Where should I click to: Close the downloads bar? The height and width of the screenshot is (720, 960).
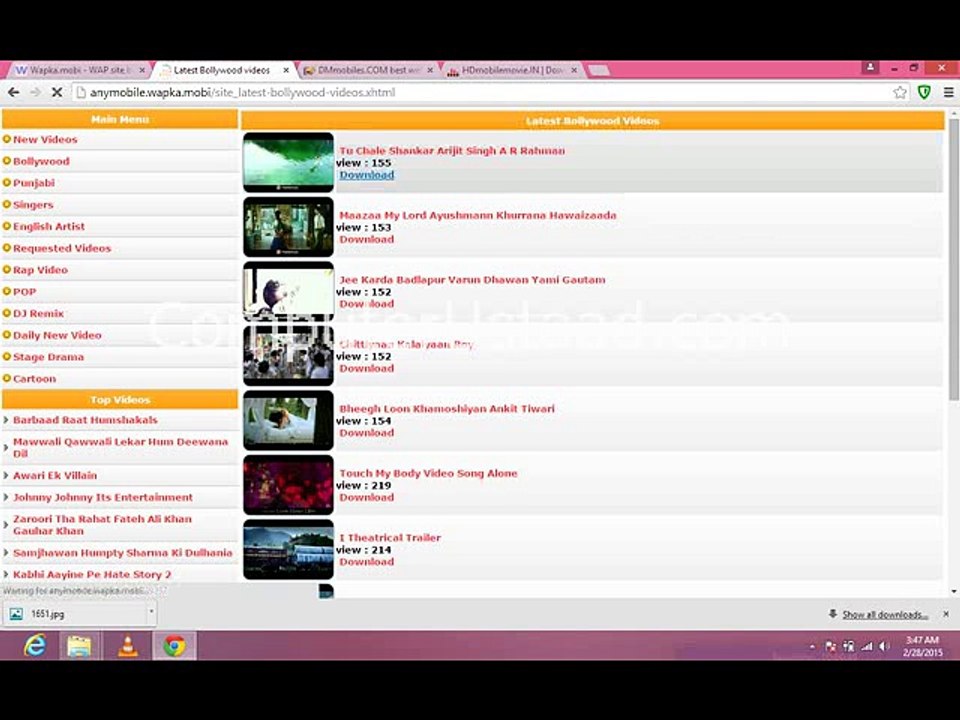(x=946, y=613)
